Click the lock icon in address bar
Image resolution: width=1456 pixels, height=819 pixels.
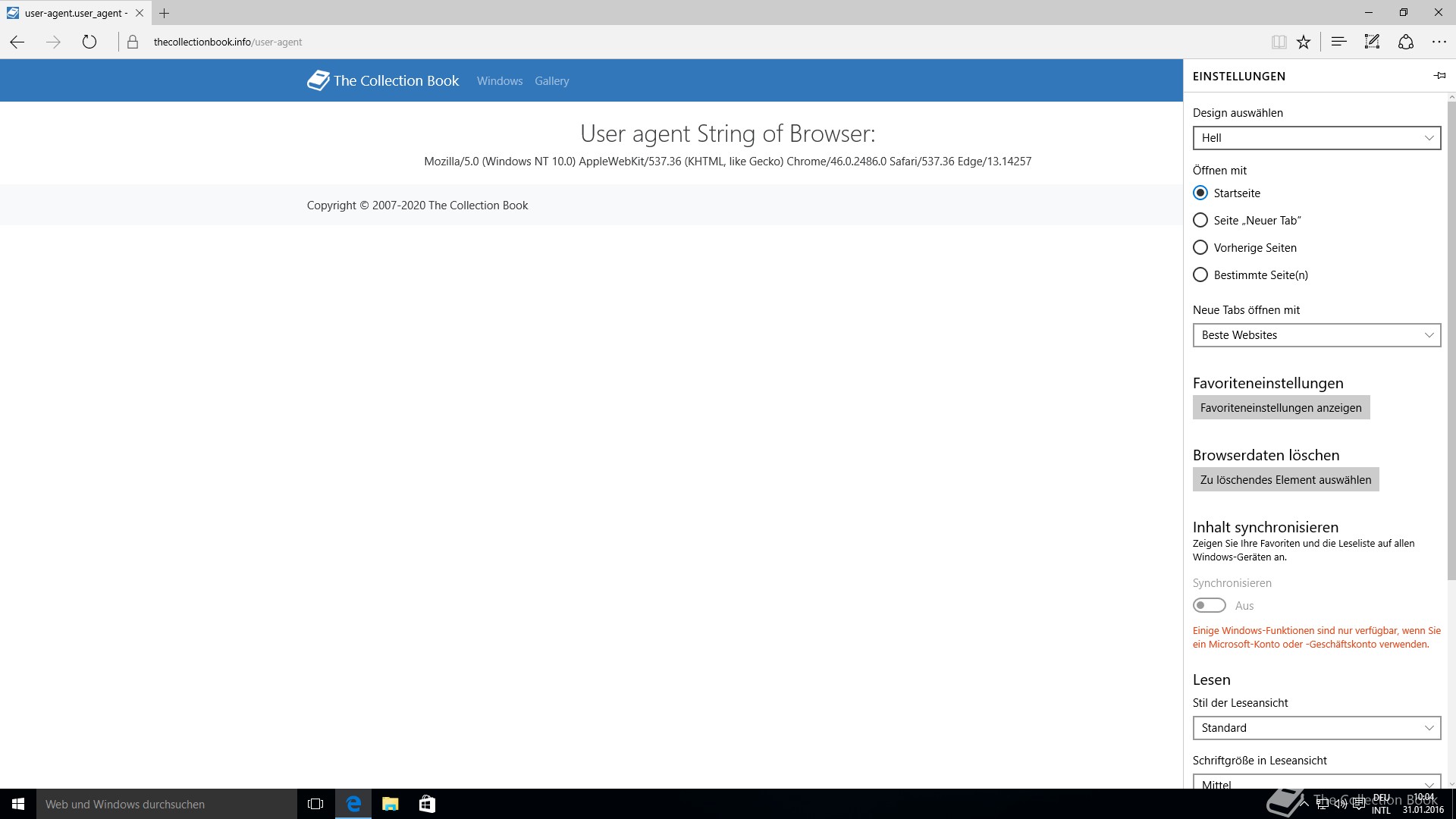[133, 42]
